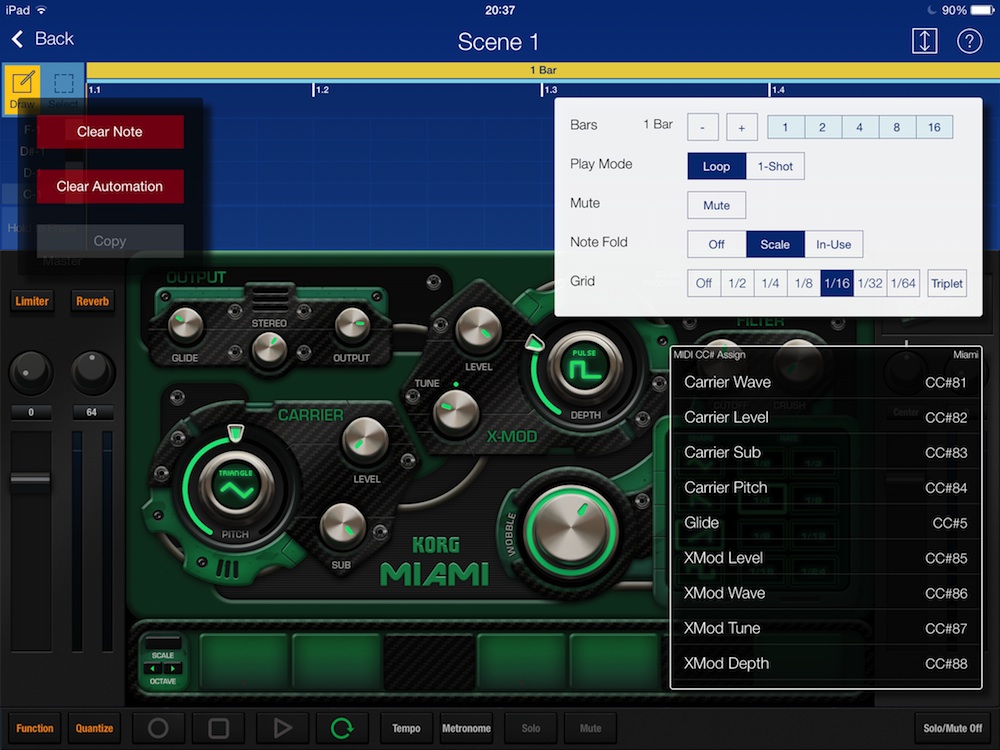Set Grid to 1/32
1000x750 pixels.
click(870, 283)
